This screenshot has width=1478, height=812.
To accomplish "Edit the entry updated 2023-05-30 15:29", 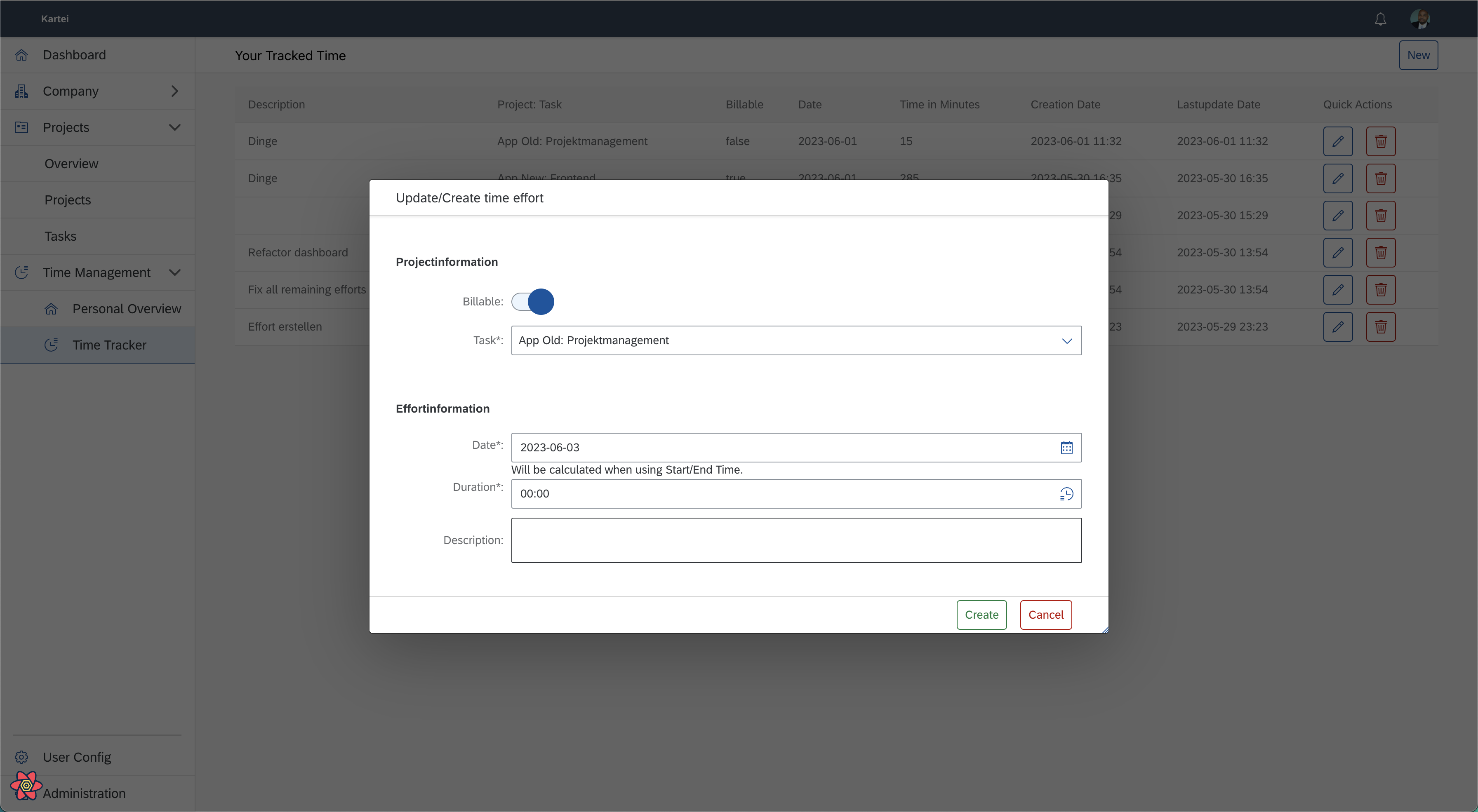I will pos(1337,216).
